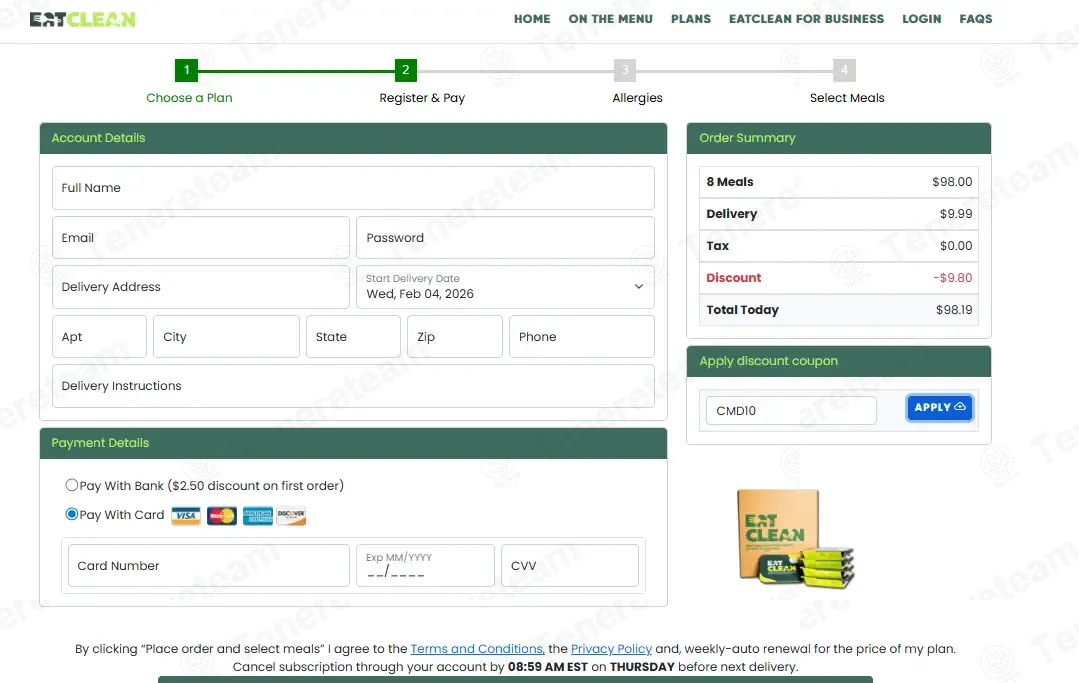
Task: Focus the State field
Action: (x=353, y=336)
